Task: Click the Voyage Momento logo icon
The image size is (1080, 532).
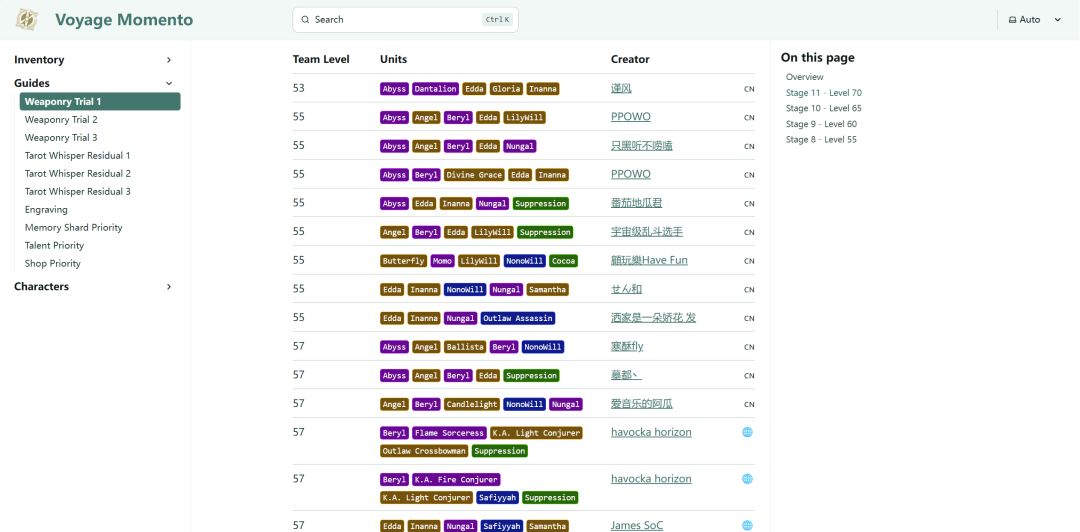Action: (27, 20)
